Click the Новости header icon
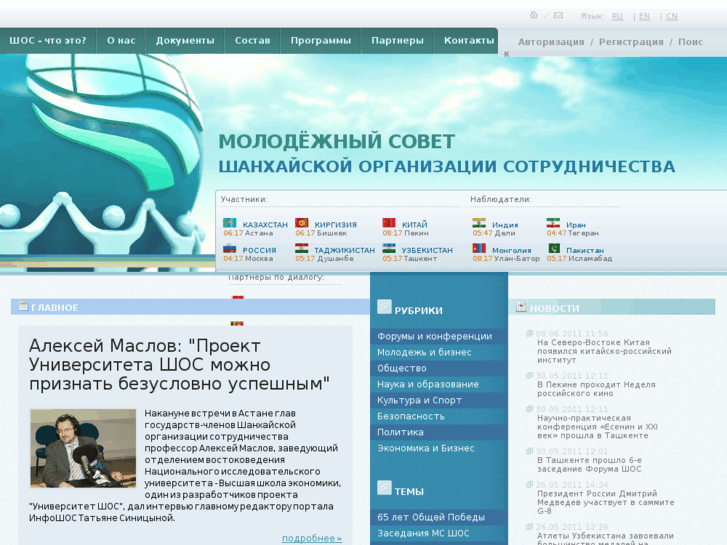727x545 pixels. tap(521, 307)
